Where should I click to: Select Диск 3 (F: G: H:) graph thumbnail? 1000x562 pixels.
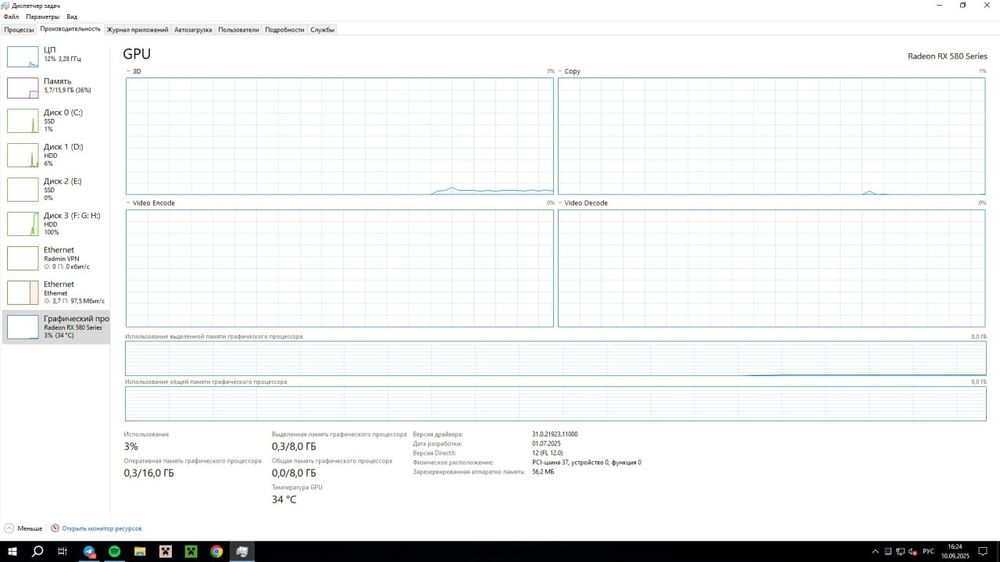tap(23, 225)
